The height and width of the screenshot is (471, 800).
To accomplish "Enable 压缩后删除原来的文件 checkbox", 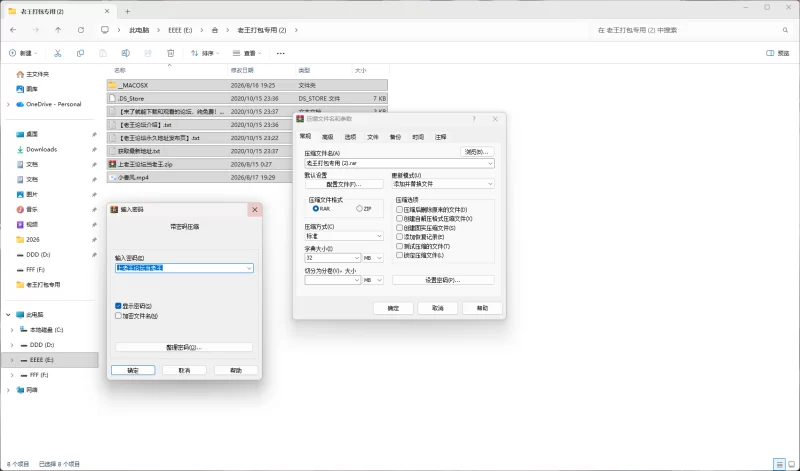I will click(x=399, y=209).
